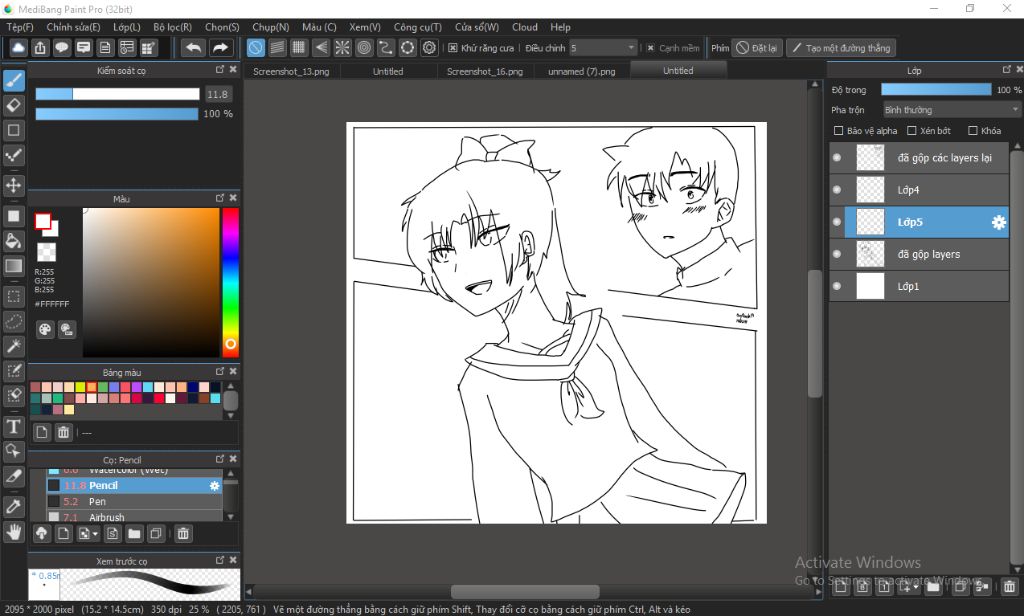Image resolution: width=1024 pixels, height=616 pixels.
Task: Enable the curve snap guide
Action: [386, 48]
